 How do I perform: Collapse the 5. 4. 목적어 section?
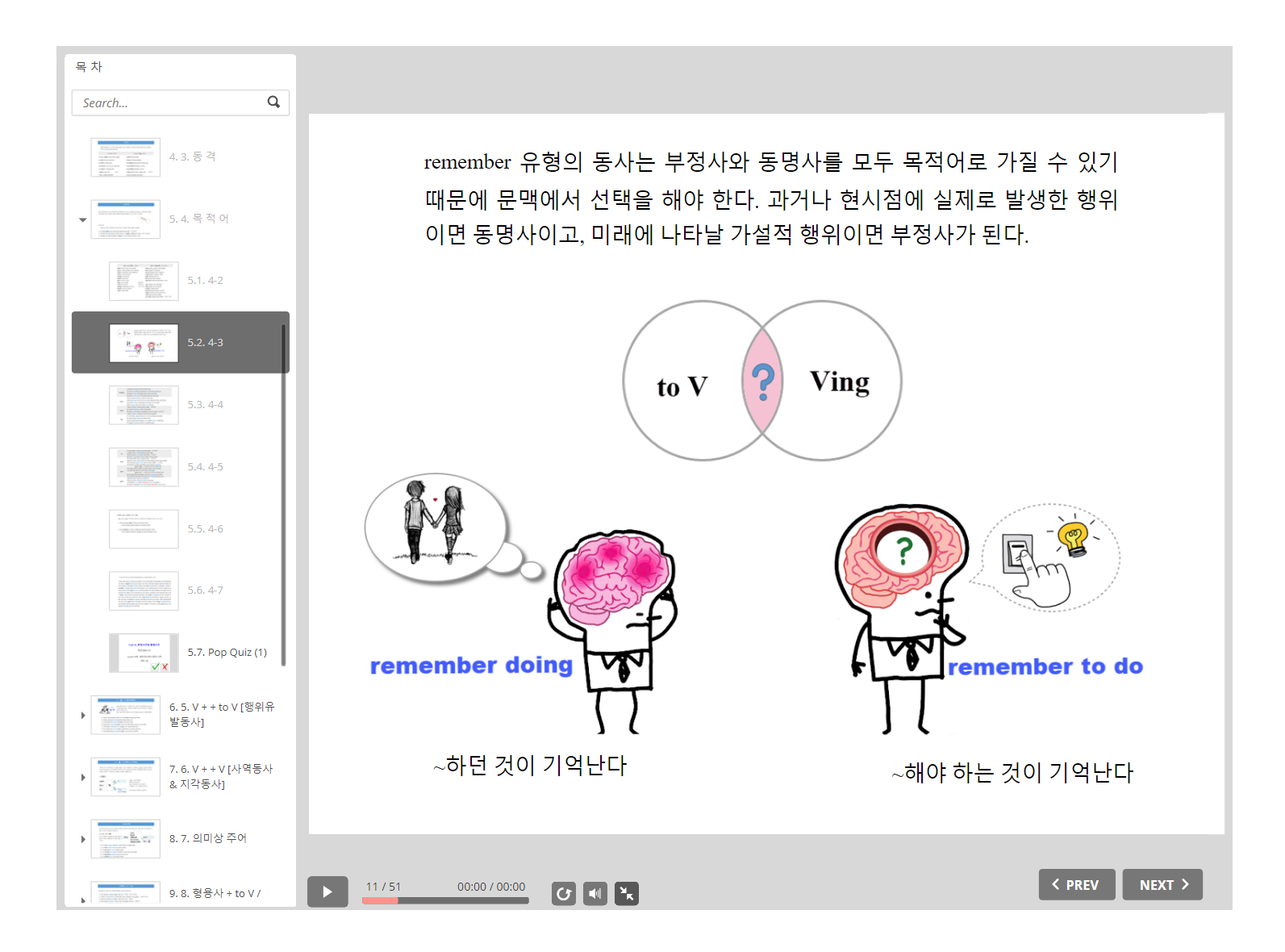click(x=82, y=219)
